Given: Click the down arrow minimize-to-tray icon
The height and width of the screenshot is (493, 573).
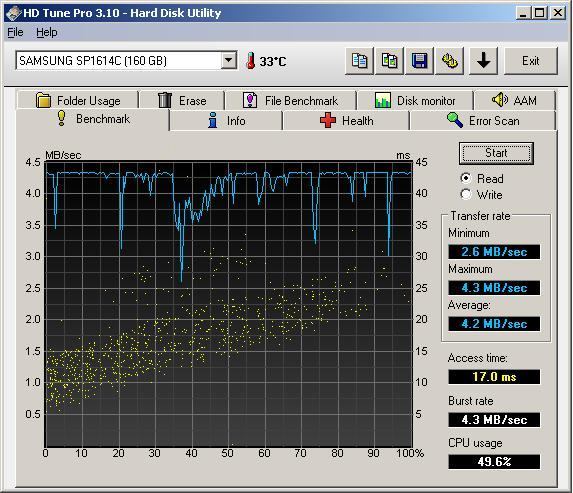Looking at the screenshot, I should coord(483,61).
